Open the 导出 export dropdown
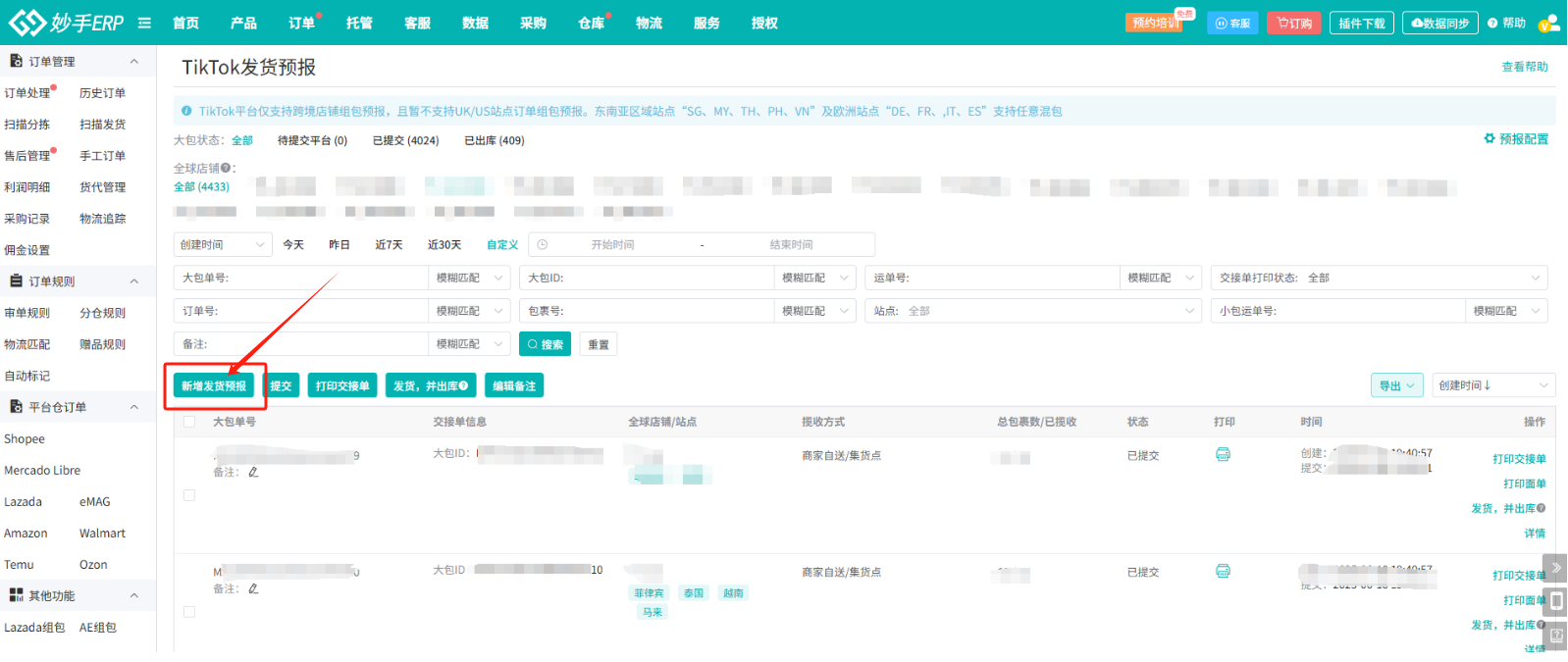The image size is (1568, 662). [x=1397, y=385]
